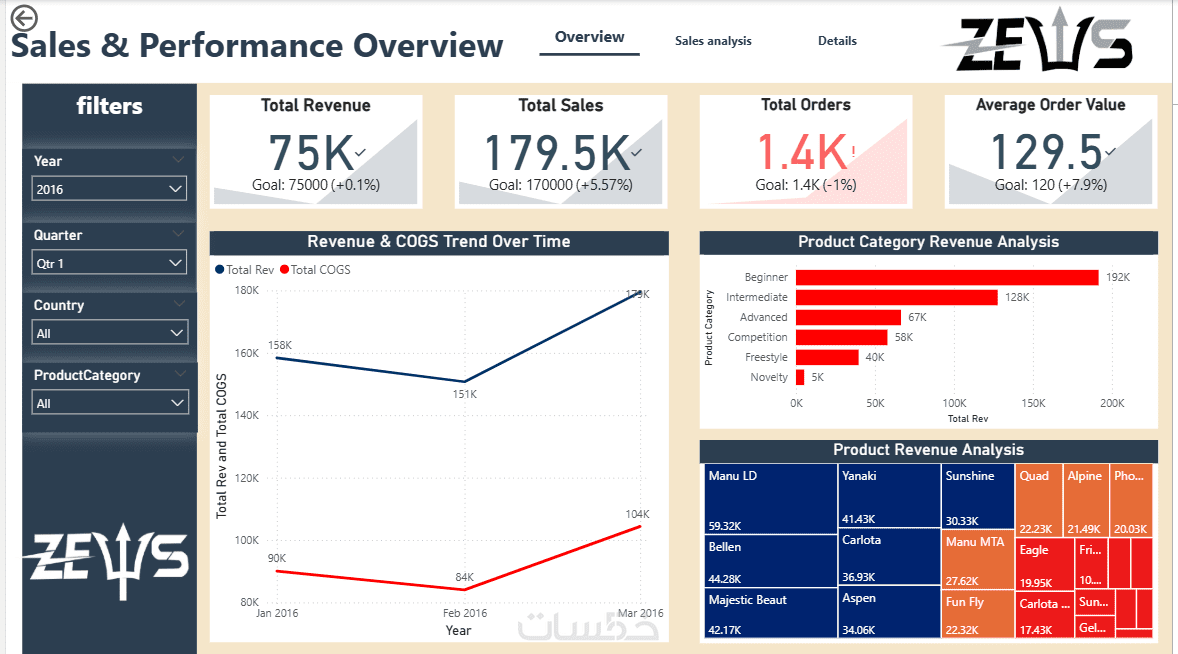Select the Yanaki treemap tile
Screen dimensions: 1178x654
[x=890, y=496]
